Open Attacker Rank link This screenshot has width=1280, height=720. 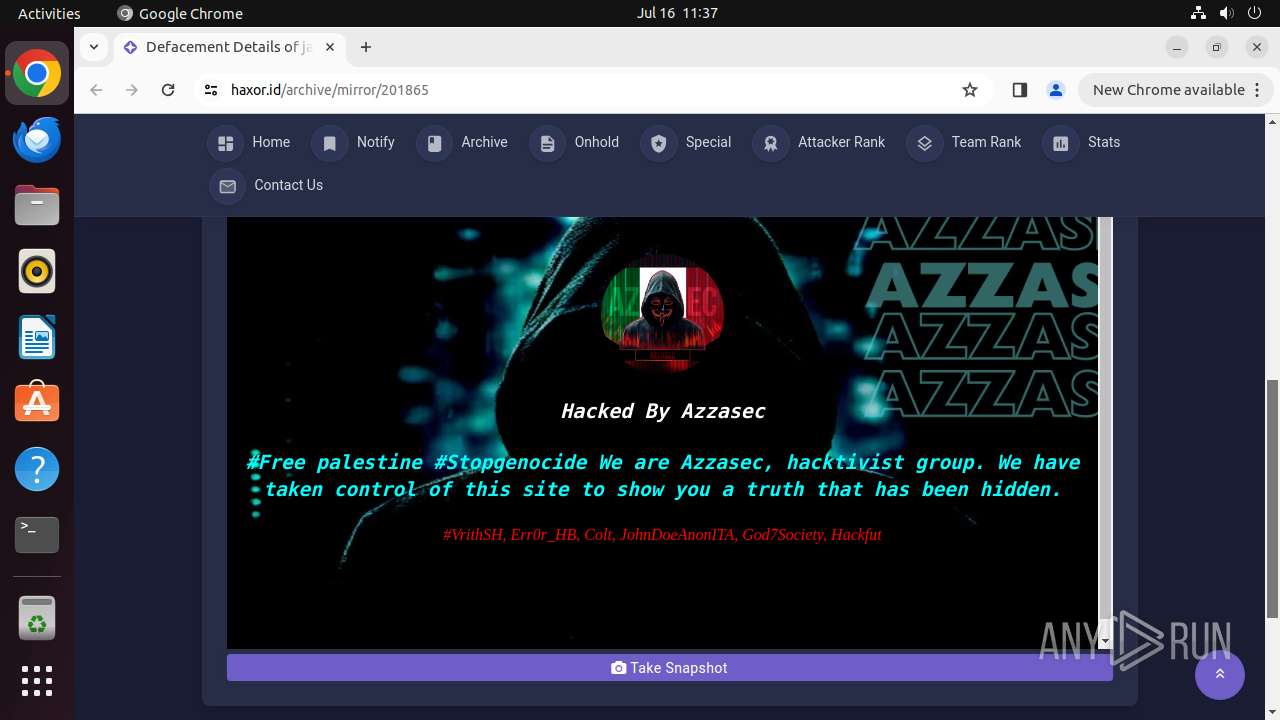click(x=841, y=142)
